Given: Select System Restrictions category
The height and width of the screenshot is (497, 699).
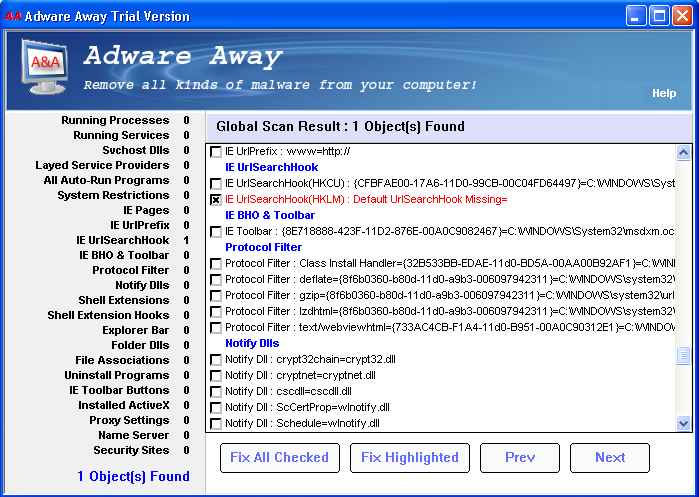Looking at the screenshot, I should (x=113, y=195).
